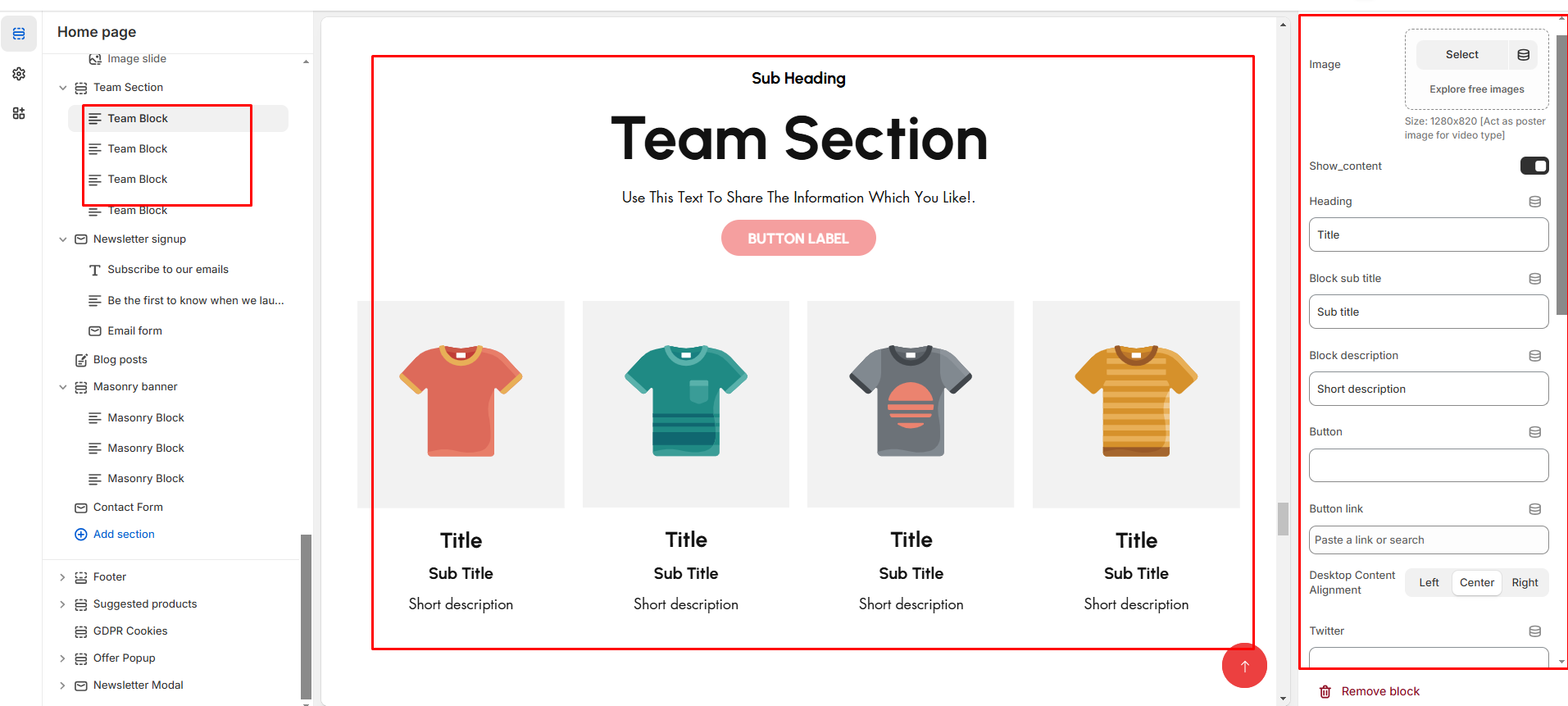Select the Contact Form section
Viewport: 1568px width, 706px height.
point(128,508)
